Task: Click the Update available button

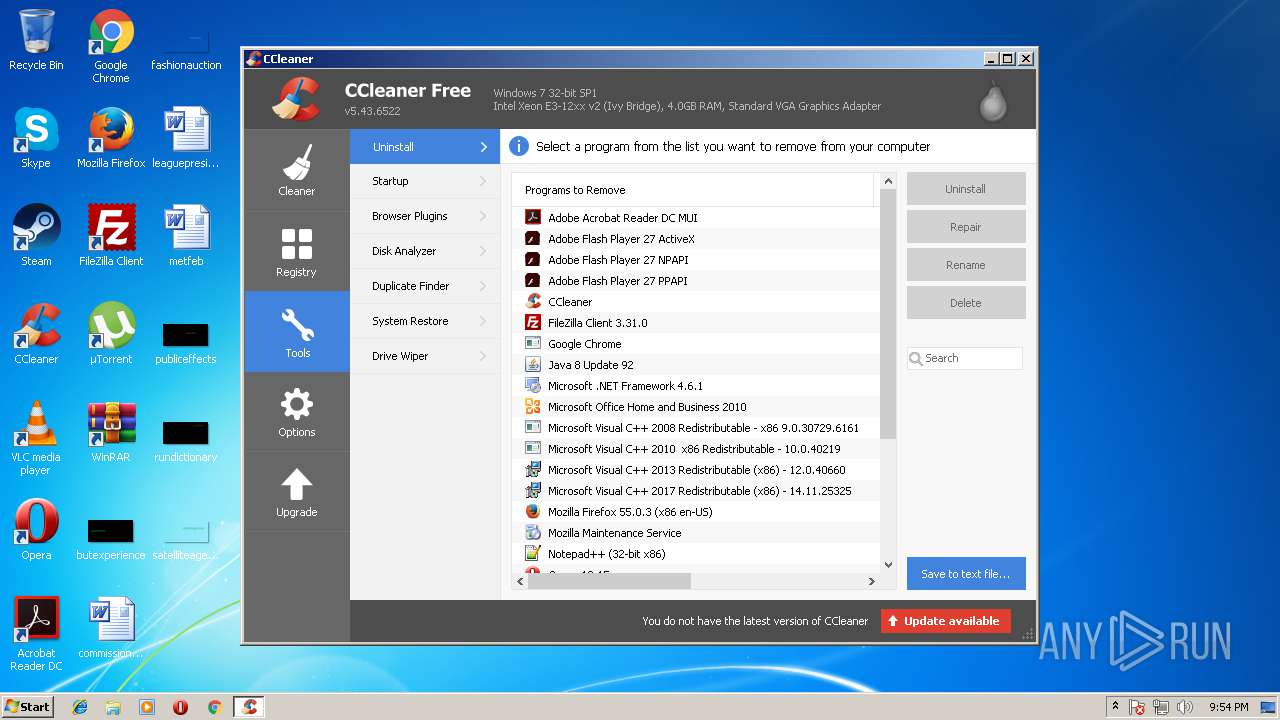Action: 946,621
